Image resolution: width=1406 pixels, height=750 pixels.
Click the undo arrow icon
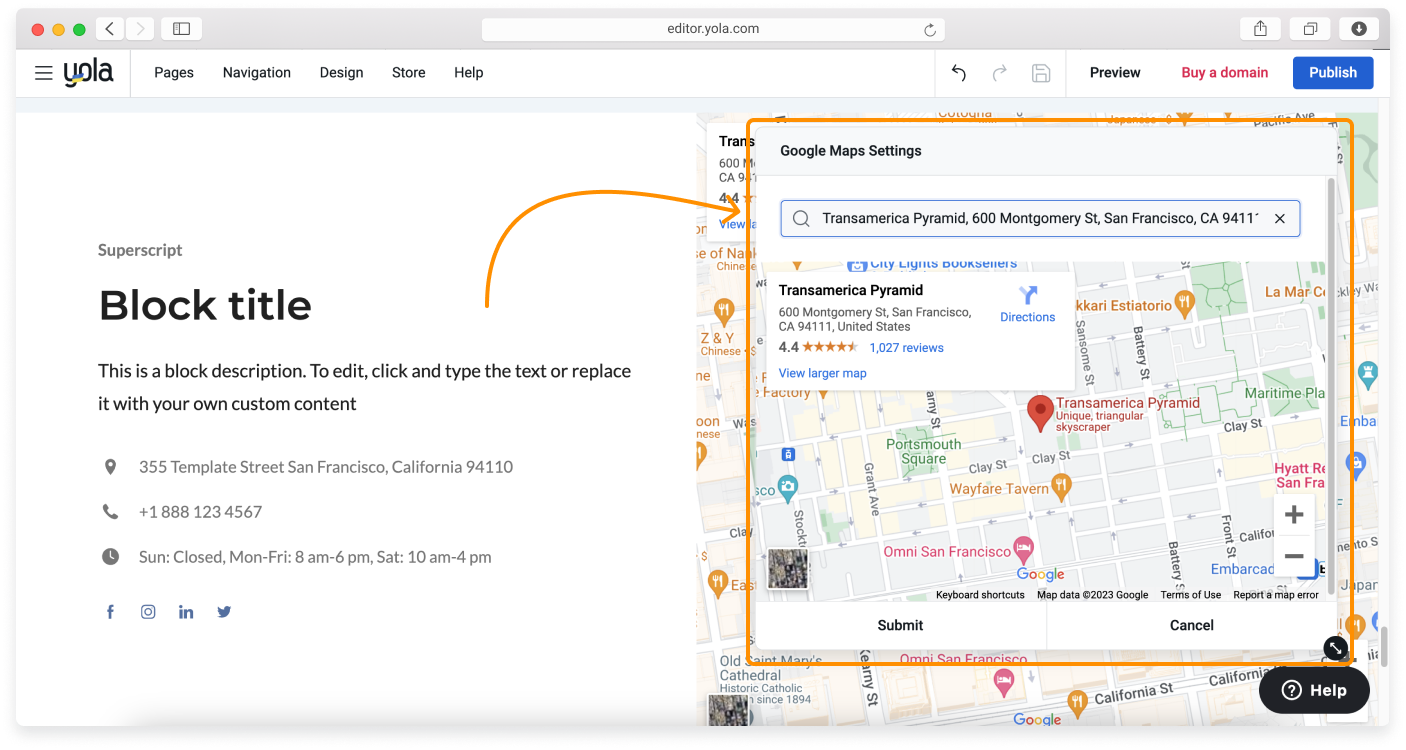click(958, 73)
